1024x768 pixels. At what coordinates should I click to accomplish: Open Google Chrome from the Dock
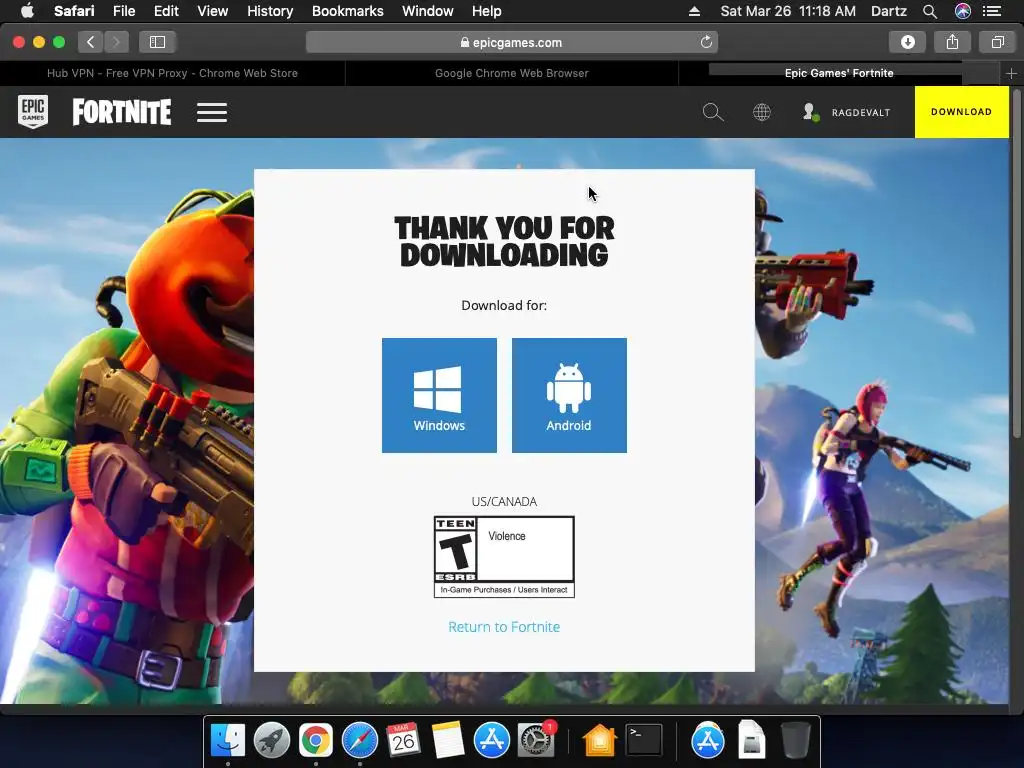(x=315, y=741)
